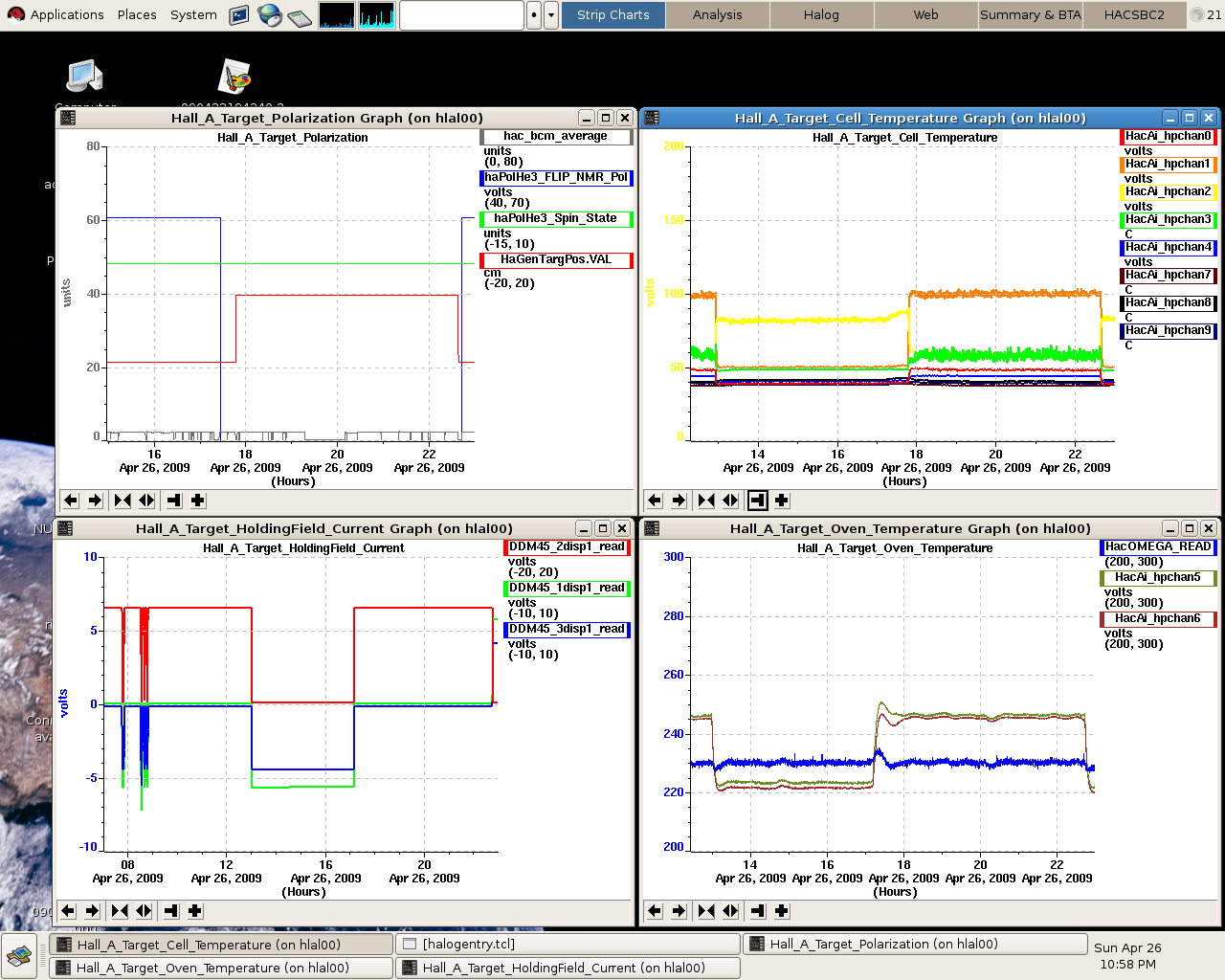
Task: Zoom in time axis on Oven Temperature graph
Action: point(706,910)
